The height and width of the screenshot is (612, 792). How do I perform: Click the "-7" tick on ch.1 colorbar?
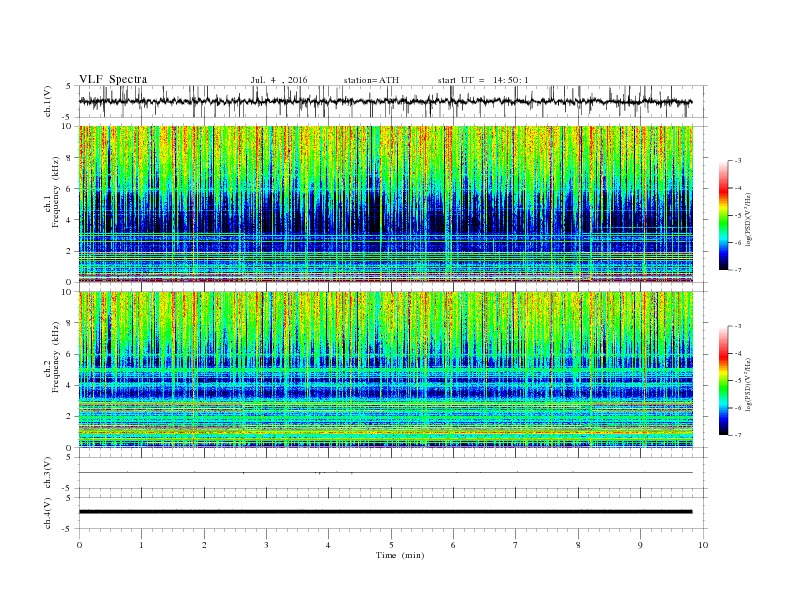[x=737, y=270]
